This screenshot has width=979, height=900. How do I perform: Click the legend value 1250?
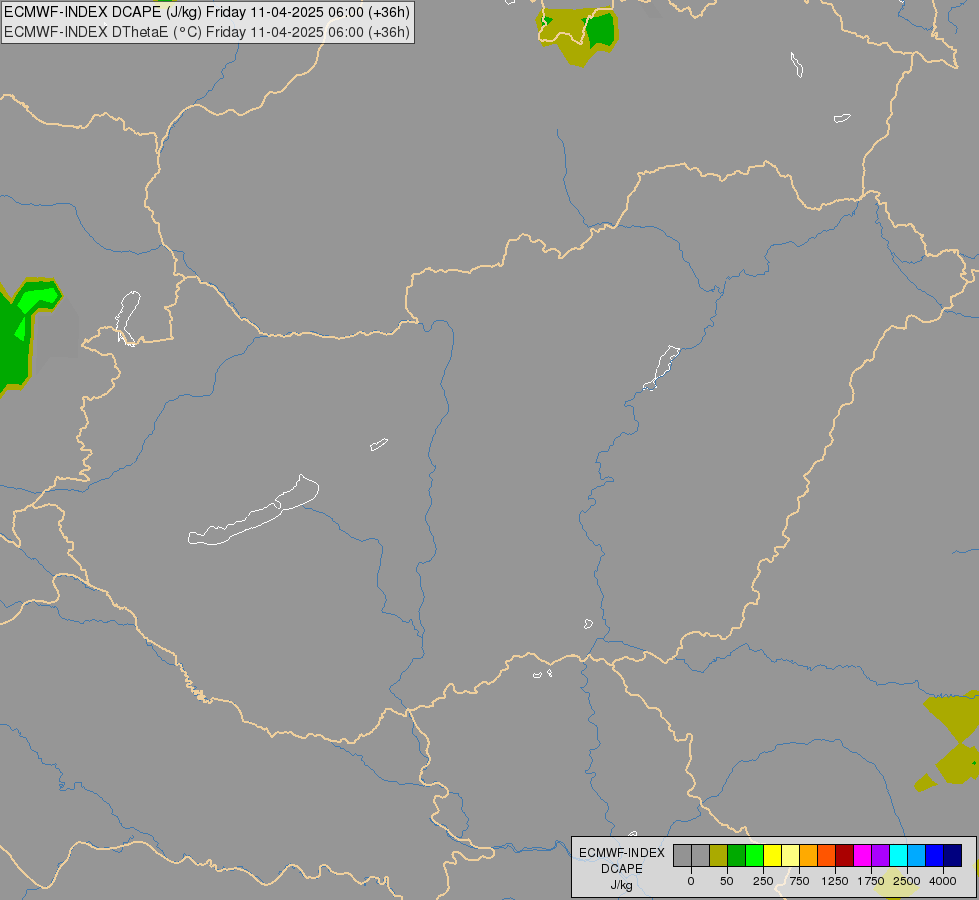click(835, 881)
